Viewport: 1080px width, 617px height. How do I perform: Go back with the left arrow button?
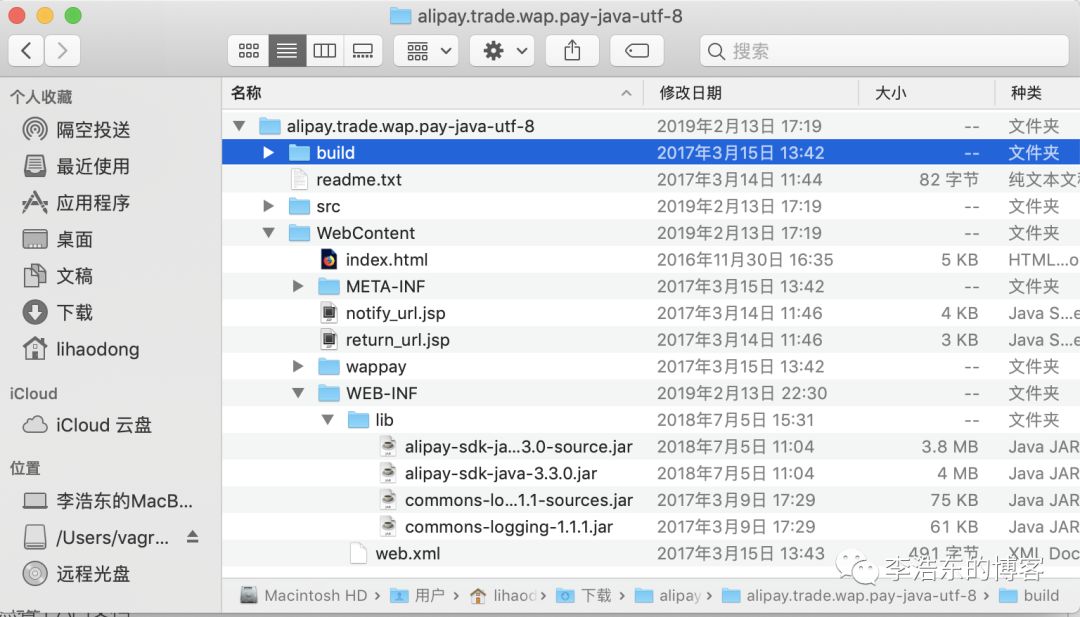(x=26, y=50)
